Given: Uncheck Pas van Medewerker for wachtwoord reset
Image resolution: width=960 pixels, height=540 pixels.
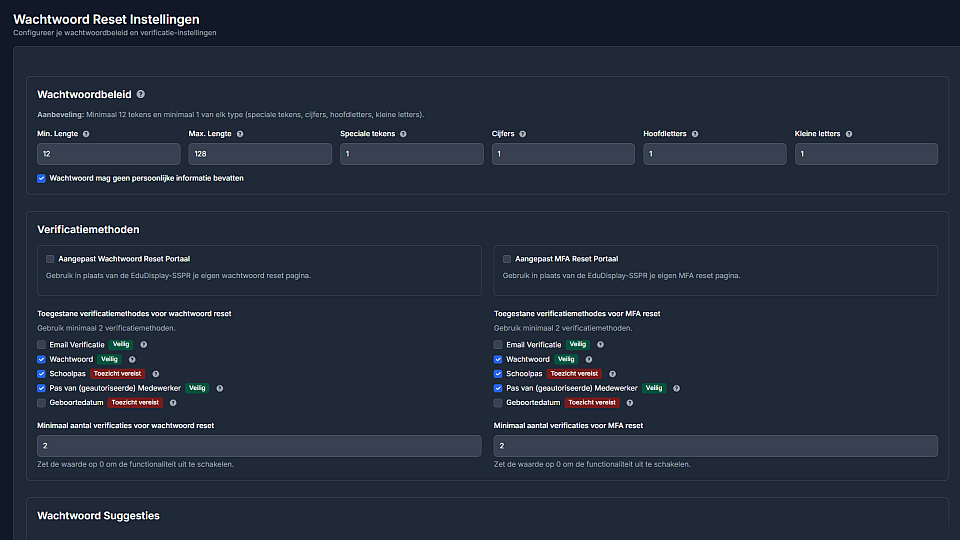Looking at the screenshot, I should click(41, 388).
